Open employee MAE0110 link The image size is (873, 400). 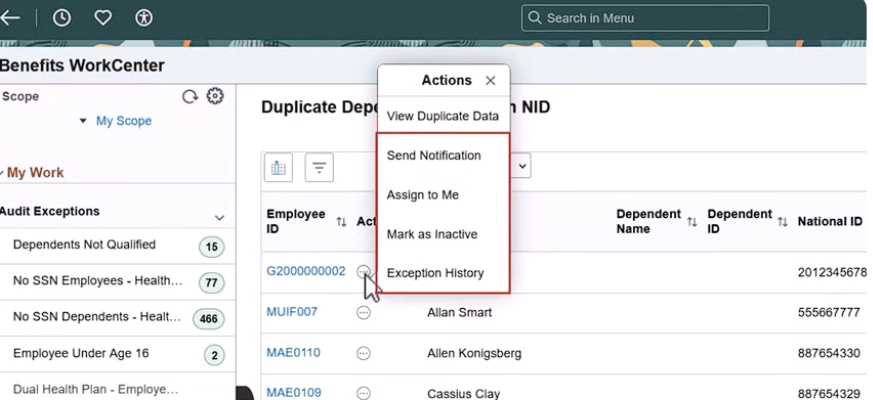[293, 353]
